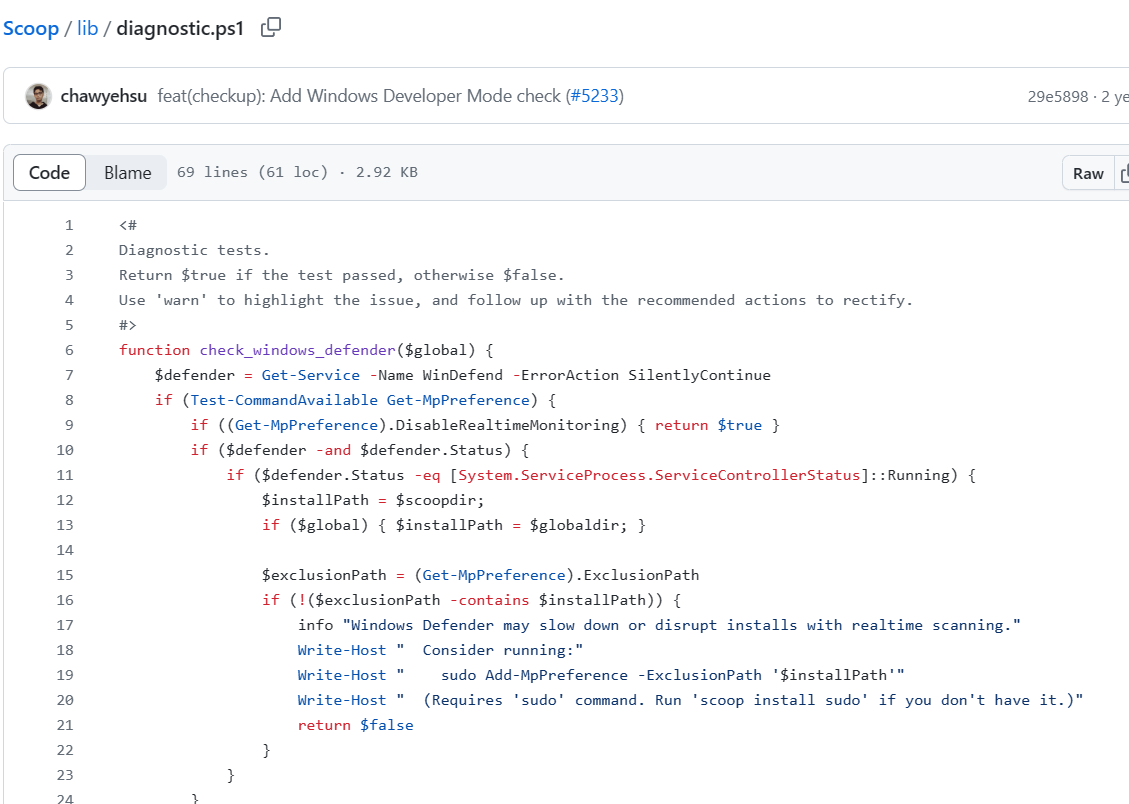Open the lib folder breadcrumb
Viewport: 1129px width, 804px height.
click(88, 28)
